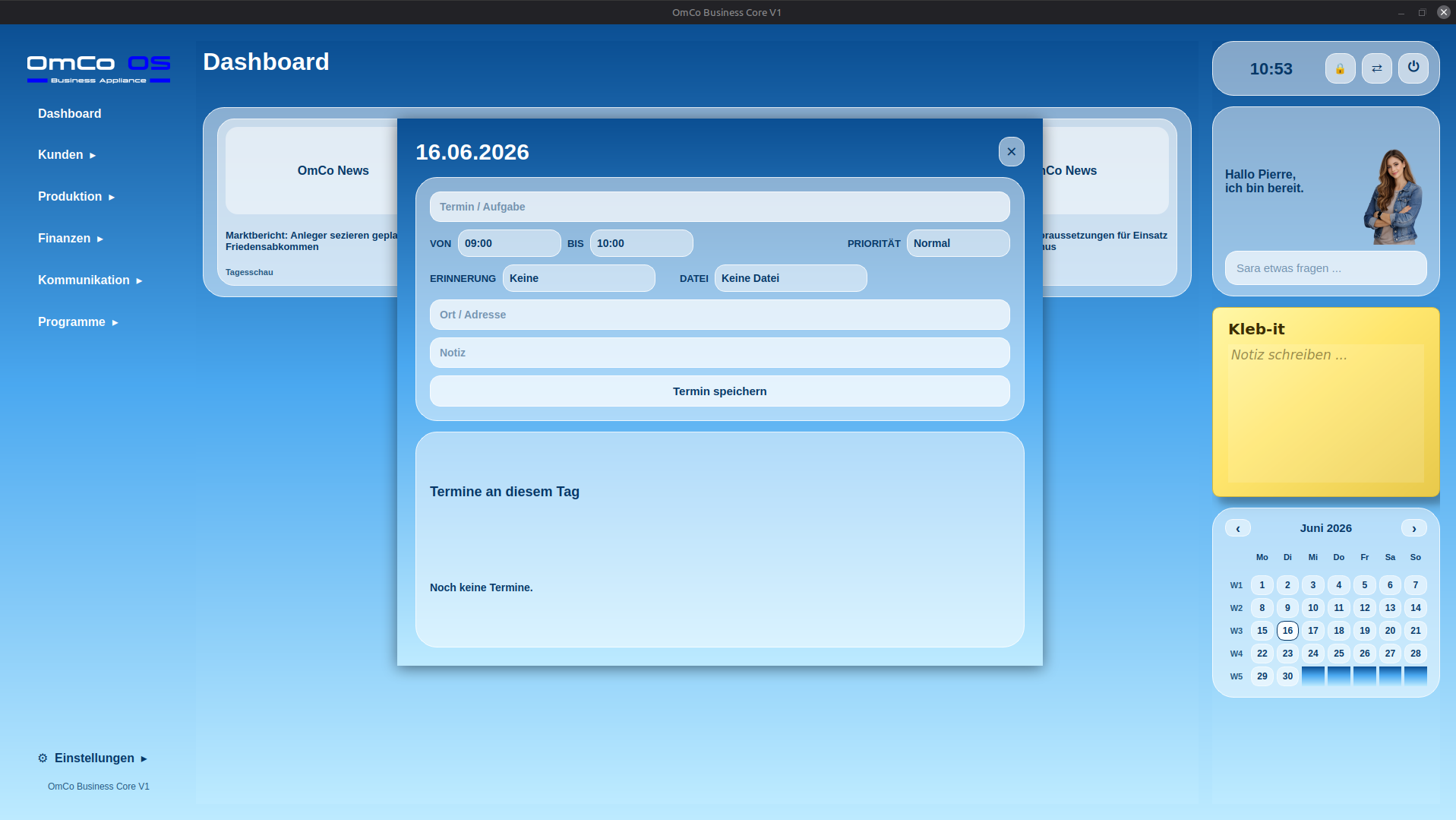1456x820 pixels.
Task: Click the Termin / Aufgabe input field
Action: coord(719,207)
